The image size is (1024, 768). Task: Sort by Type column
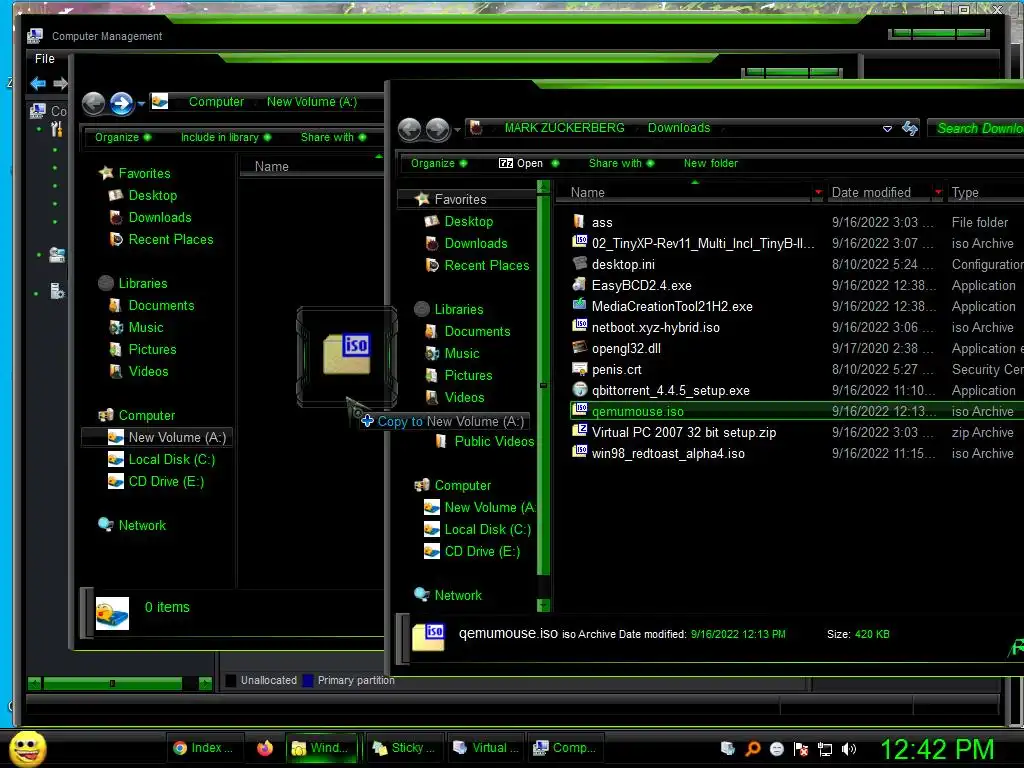point(965,193)
